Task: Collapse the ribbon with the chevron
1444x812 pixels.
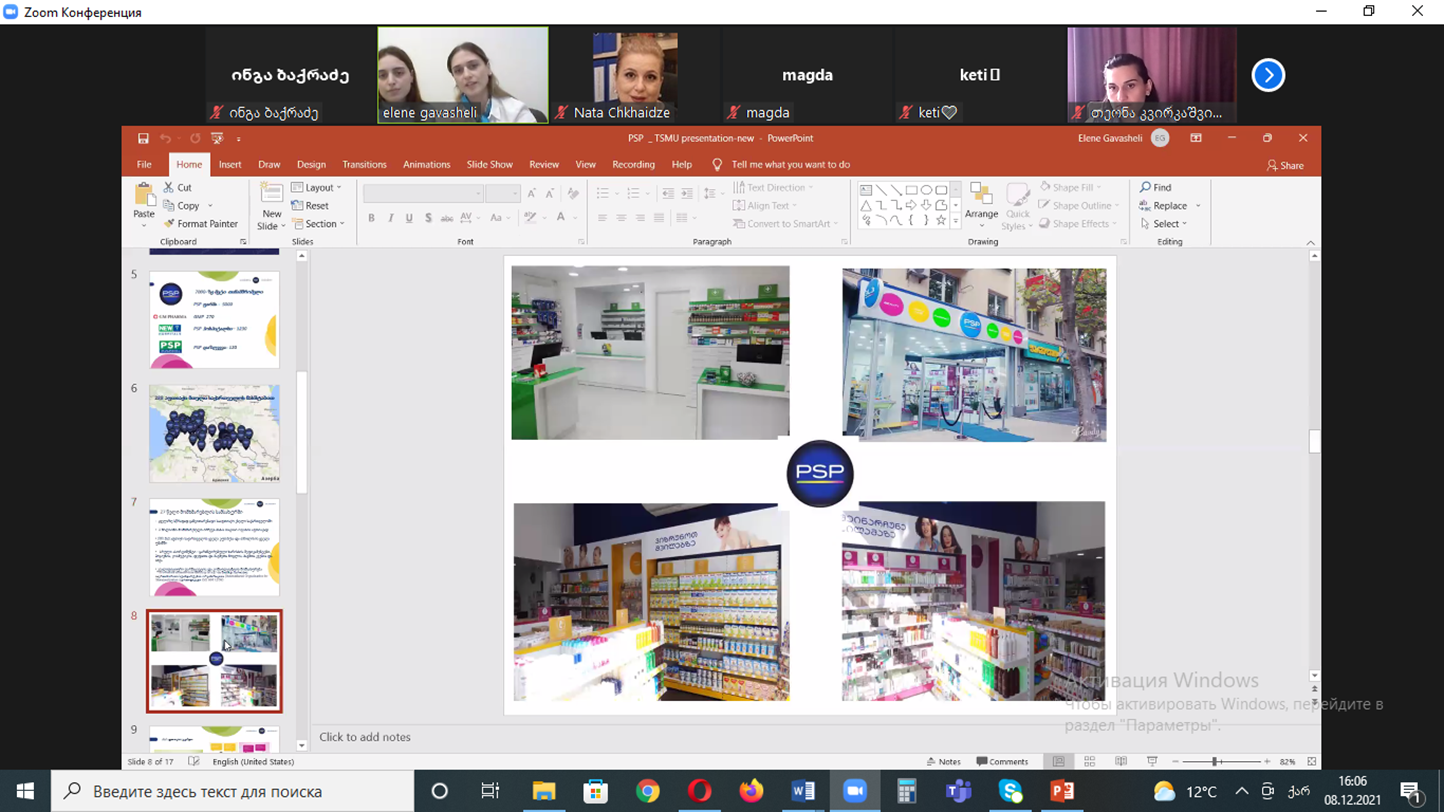Action: (x=1311, y=243)
